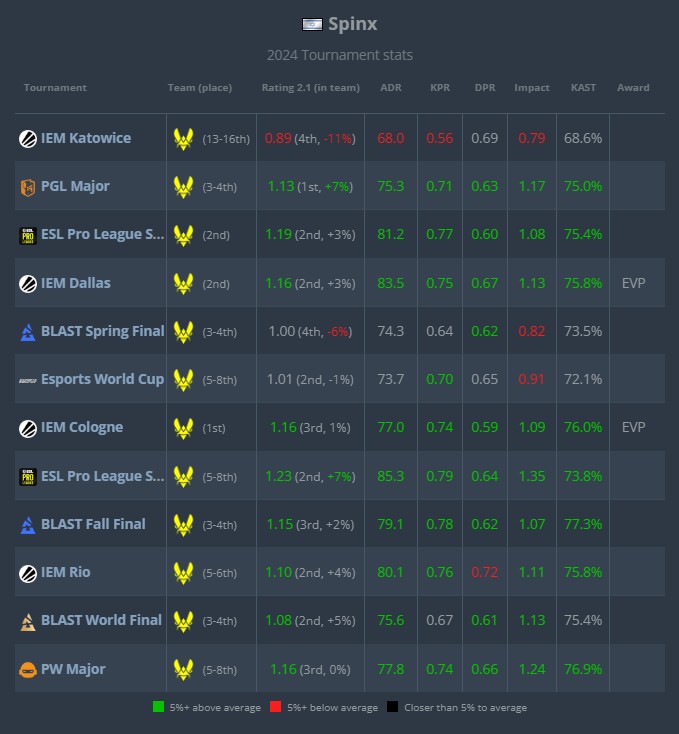Click the Vitality team logo in the IEM Cologne row

click(x=183, y=428)
